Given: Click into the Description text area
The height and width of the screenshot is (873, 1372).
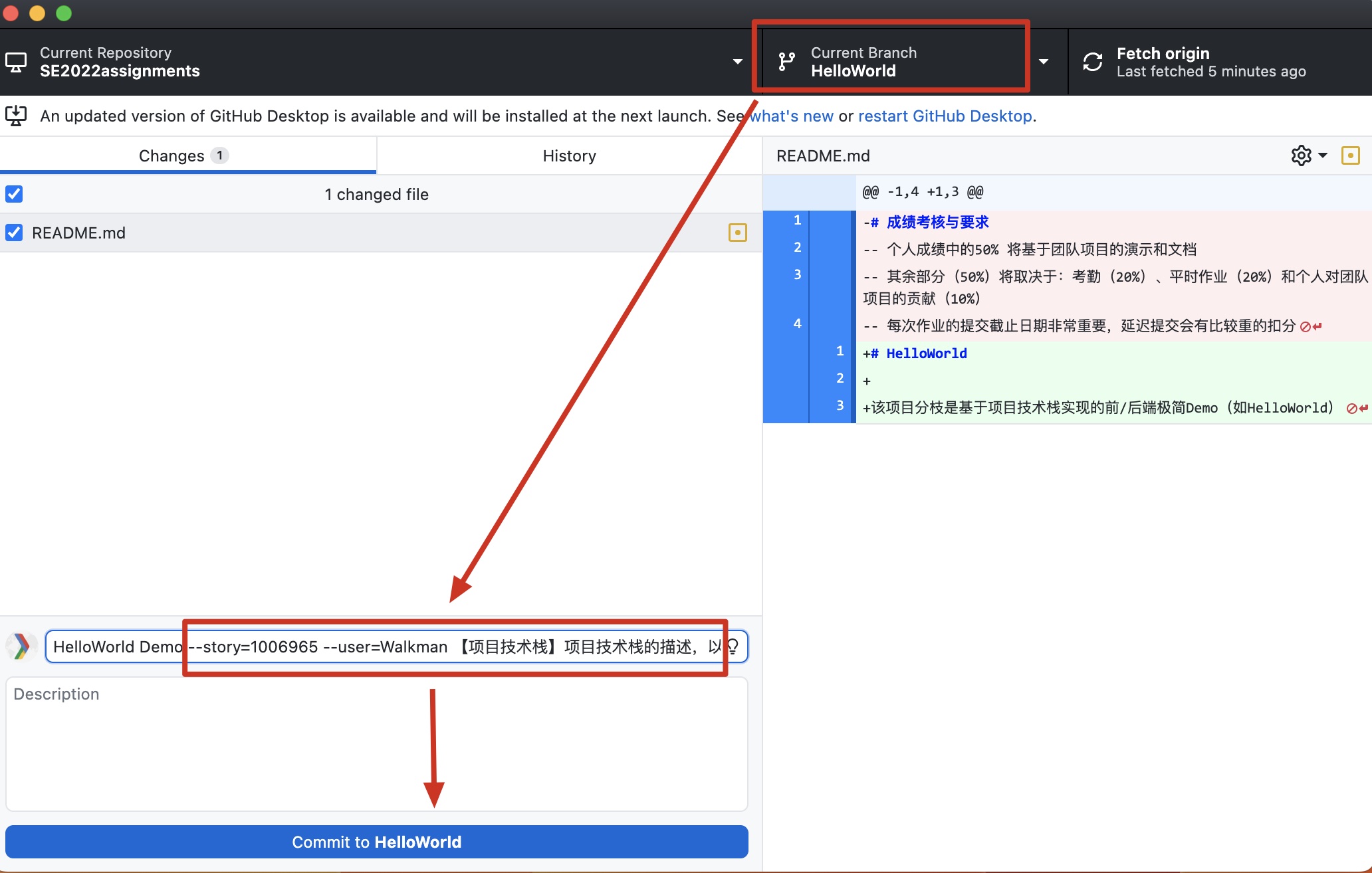Looking at the screenshot, I should click(x=377, y=744).
